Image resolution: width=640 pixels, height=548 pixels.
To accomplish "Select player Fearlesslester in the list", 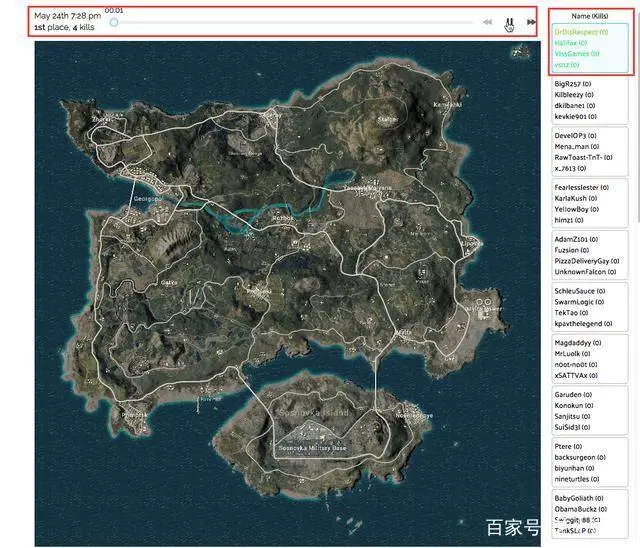I will click(x=582, y=188).
